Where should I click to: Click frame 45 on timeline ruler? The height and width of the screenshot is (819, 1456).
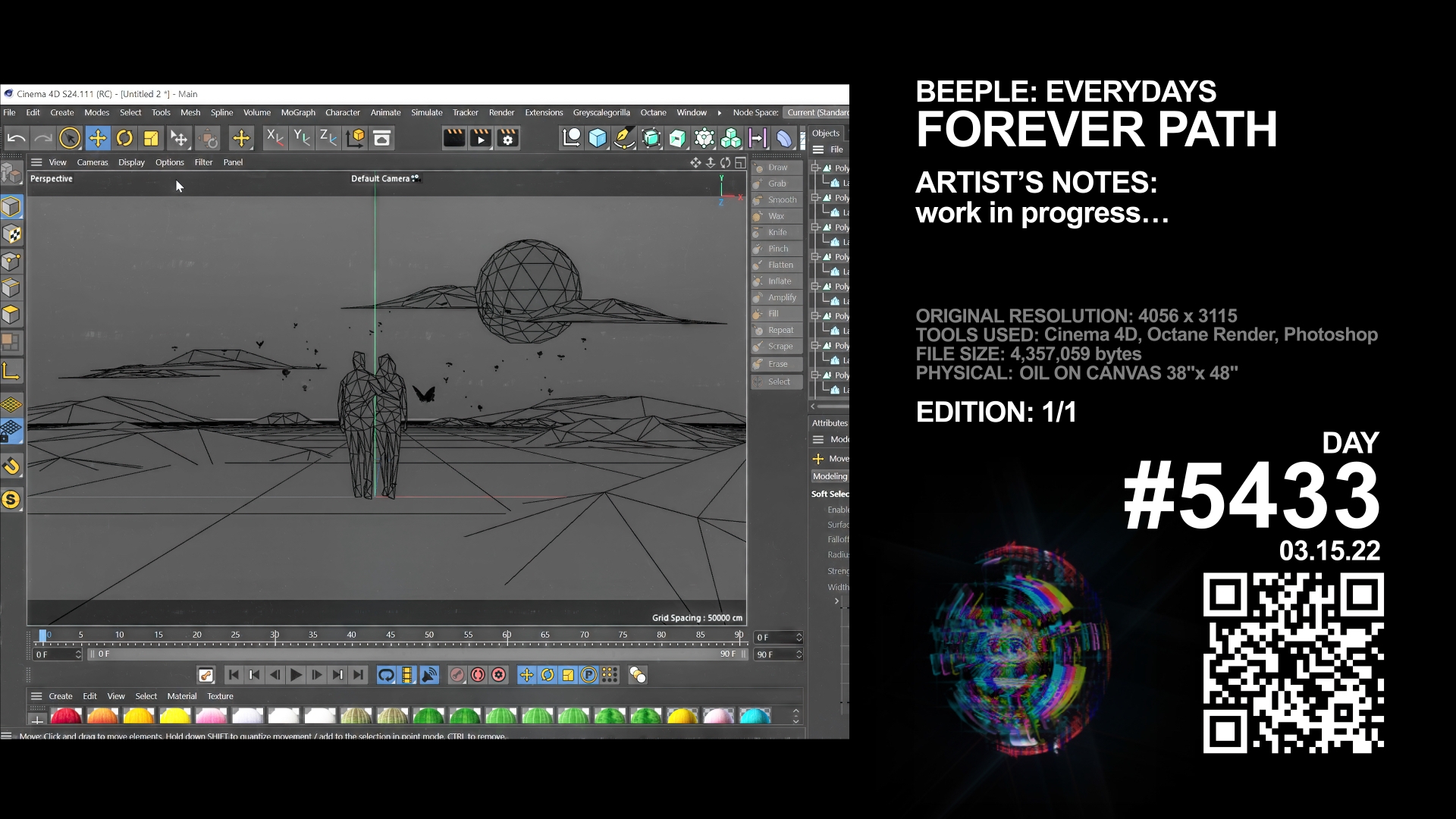391,635
